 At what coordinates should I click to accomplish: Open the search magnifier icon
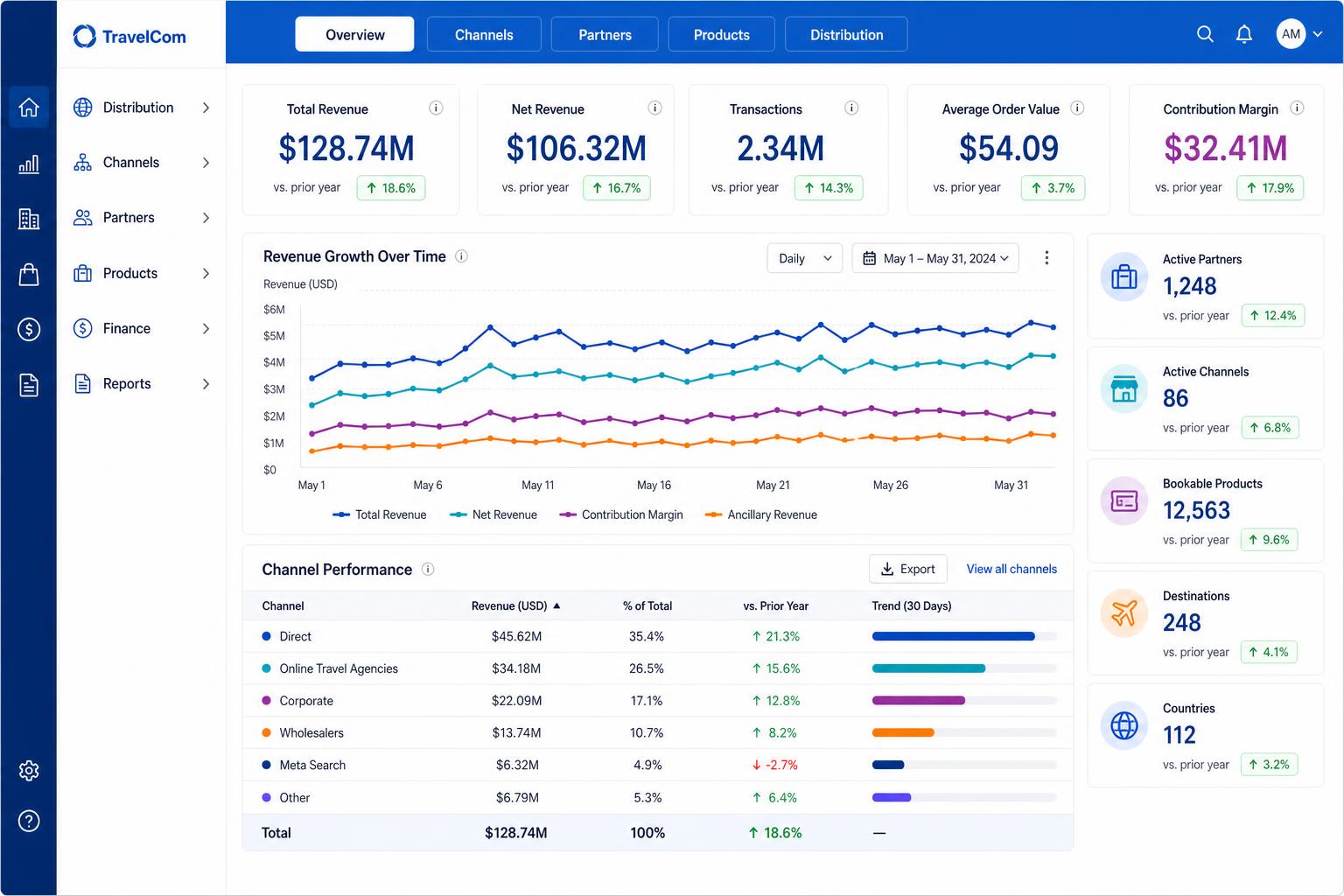[1205, 34]
